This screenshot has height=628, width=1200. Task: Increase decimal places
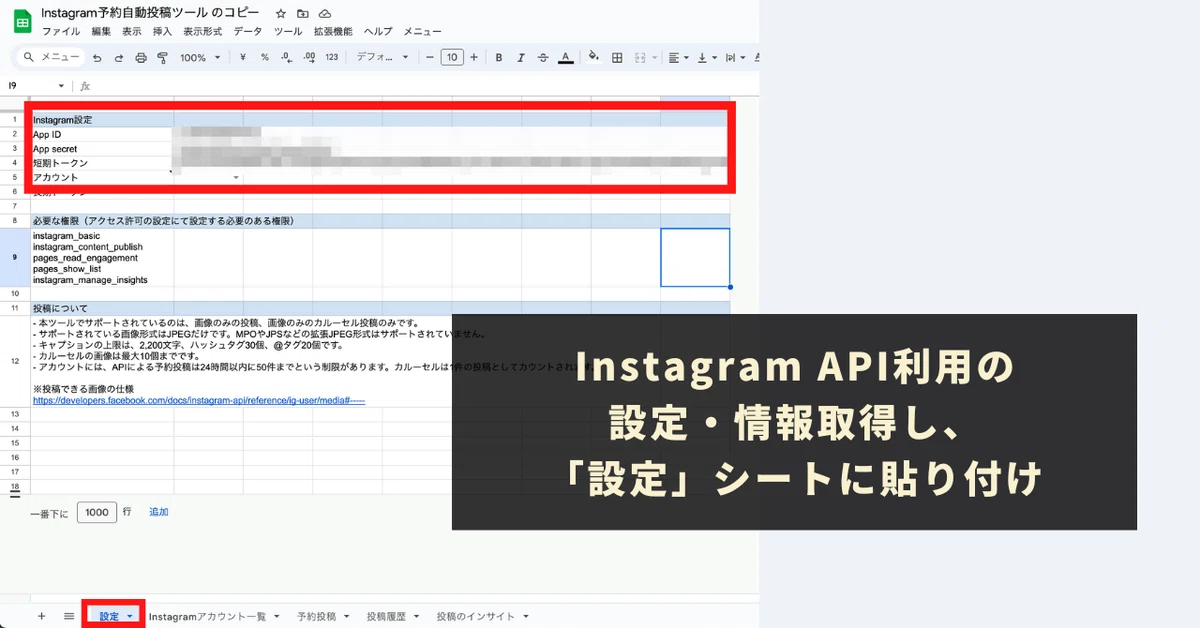pyautogui.click(x=309, y=58)
